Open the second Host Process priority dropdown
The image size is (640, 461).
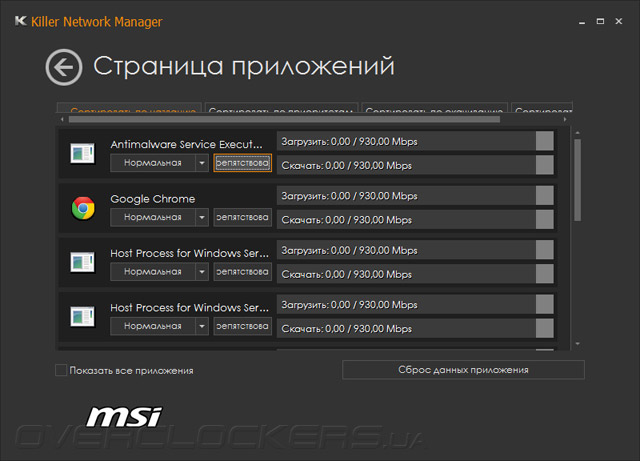[x=159, y=326]
